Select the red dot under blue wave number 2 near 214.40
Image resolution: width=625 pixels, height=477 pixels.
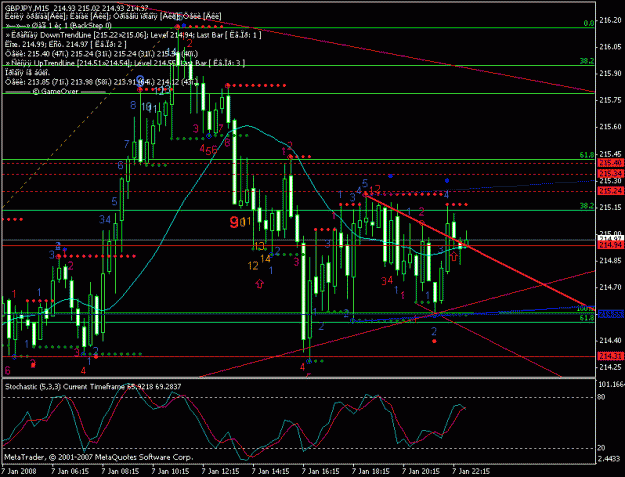(434, 341)
